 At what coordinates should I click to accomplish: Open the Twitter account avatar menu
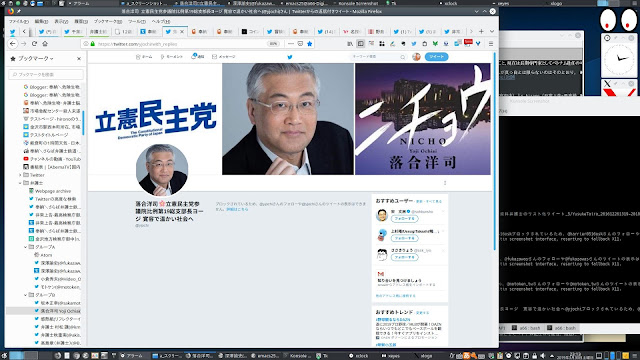pyautogui.click(x=416, y=57)
